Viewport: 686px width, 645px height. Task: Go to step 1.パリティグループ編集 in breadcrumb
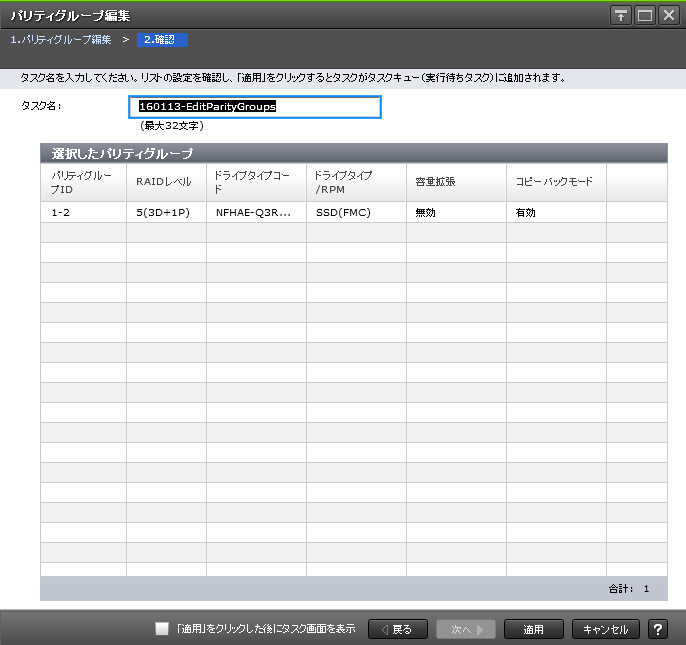[x=61, y=40]
